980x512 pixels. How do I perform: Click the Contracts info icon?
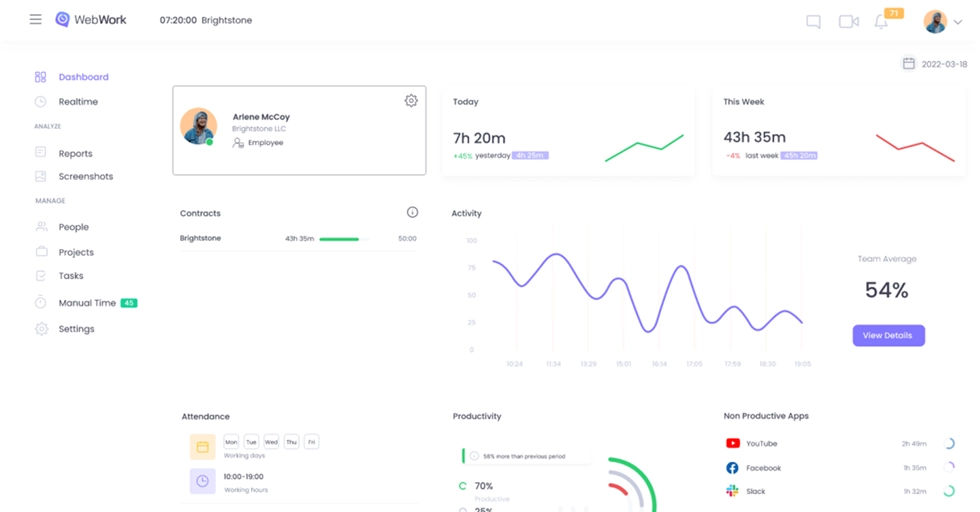tap(412, 213)
